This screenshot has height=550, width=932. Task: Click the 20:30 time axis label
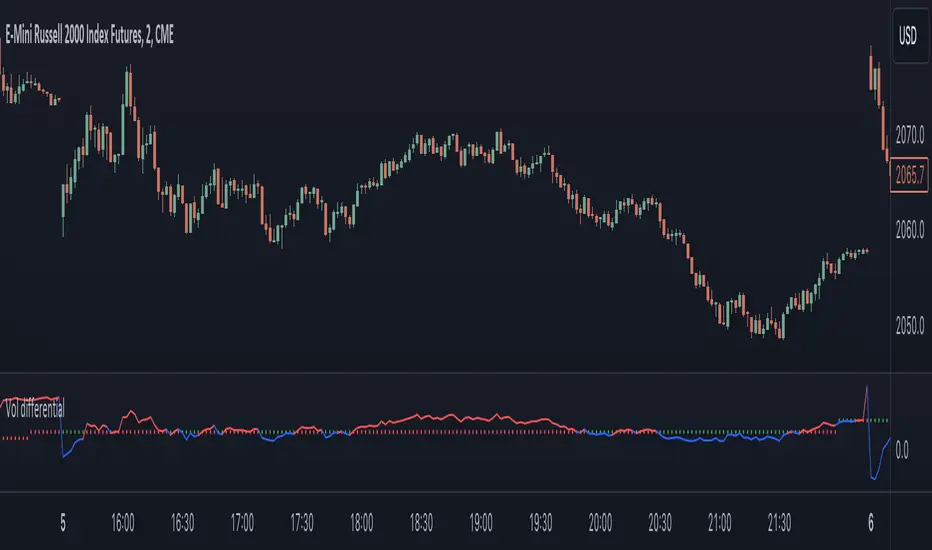(660, 523)
